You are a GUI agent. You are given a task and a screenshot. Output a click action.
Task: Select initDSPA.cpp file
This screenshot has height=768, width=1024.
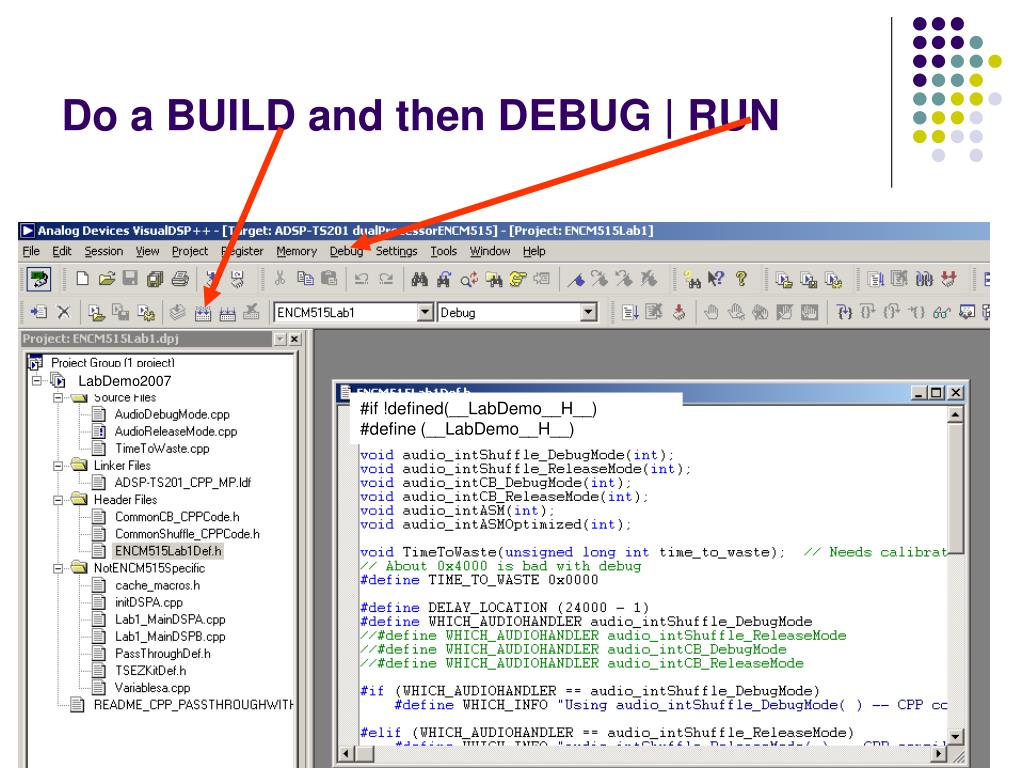tap(149, 603)
